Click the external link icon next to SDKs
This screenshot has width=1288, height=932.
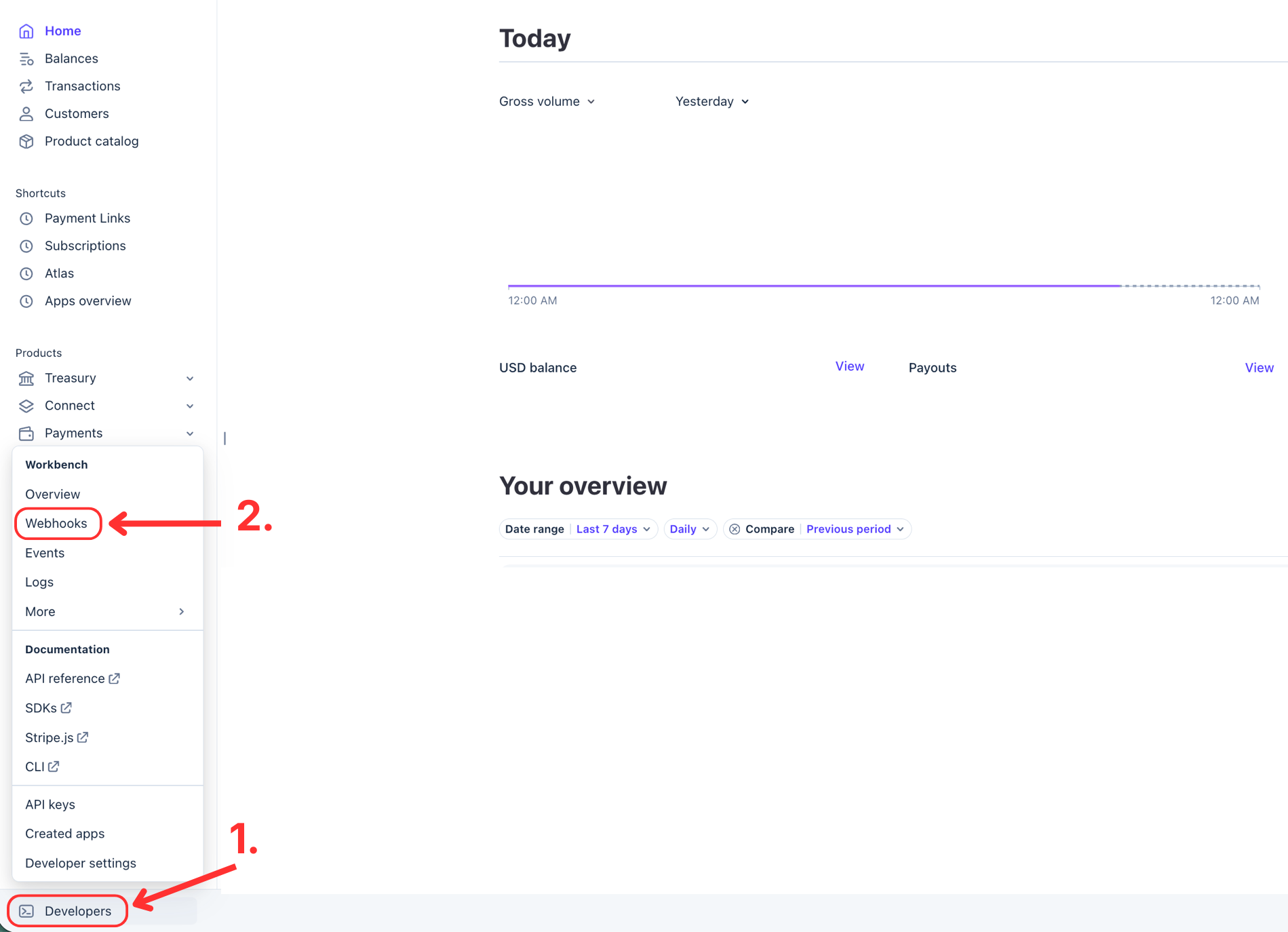coord(66,707)
